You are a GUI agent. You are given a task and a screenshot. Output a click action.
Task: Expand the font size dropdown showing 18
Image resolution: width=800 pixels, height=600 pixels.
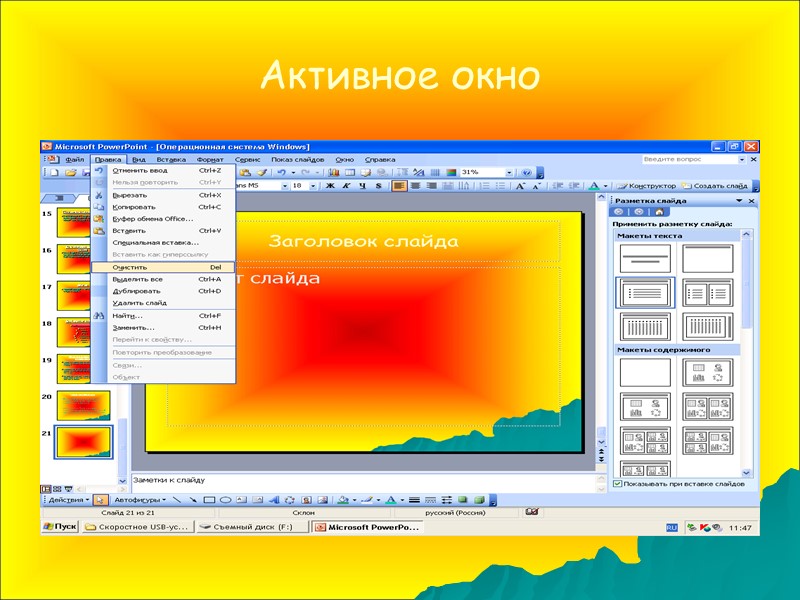[x=312, y=187]
